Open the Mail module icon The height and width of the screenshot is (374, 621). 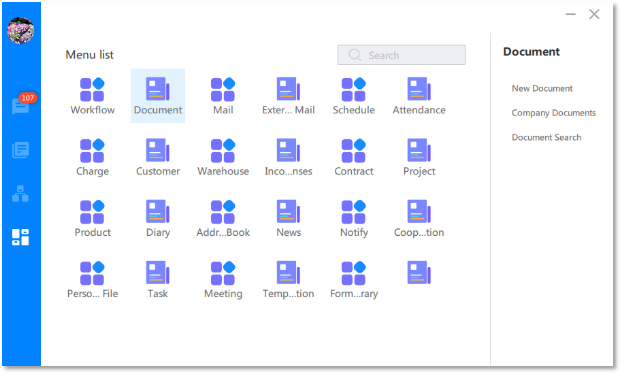coord(223,90)
